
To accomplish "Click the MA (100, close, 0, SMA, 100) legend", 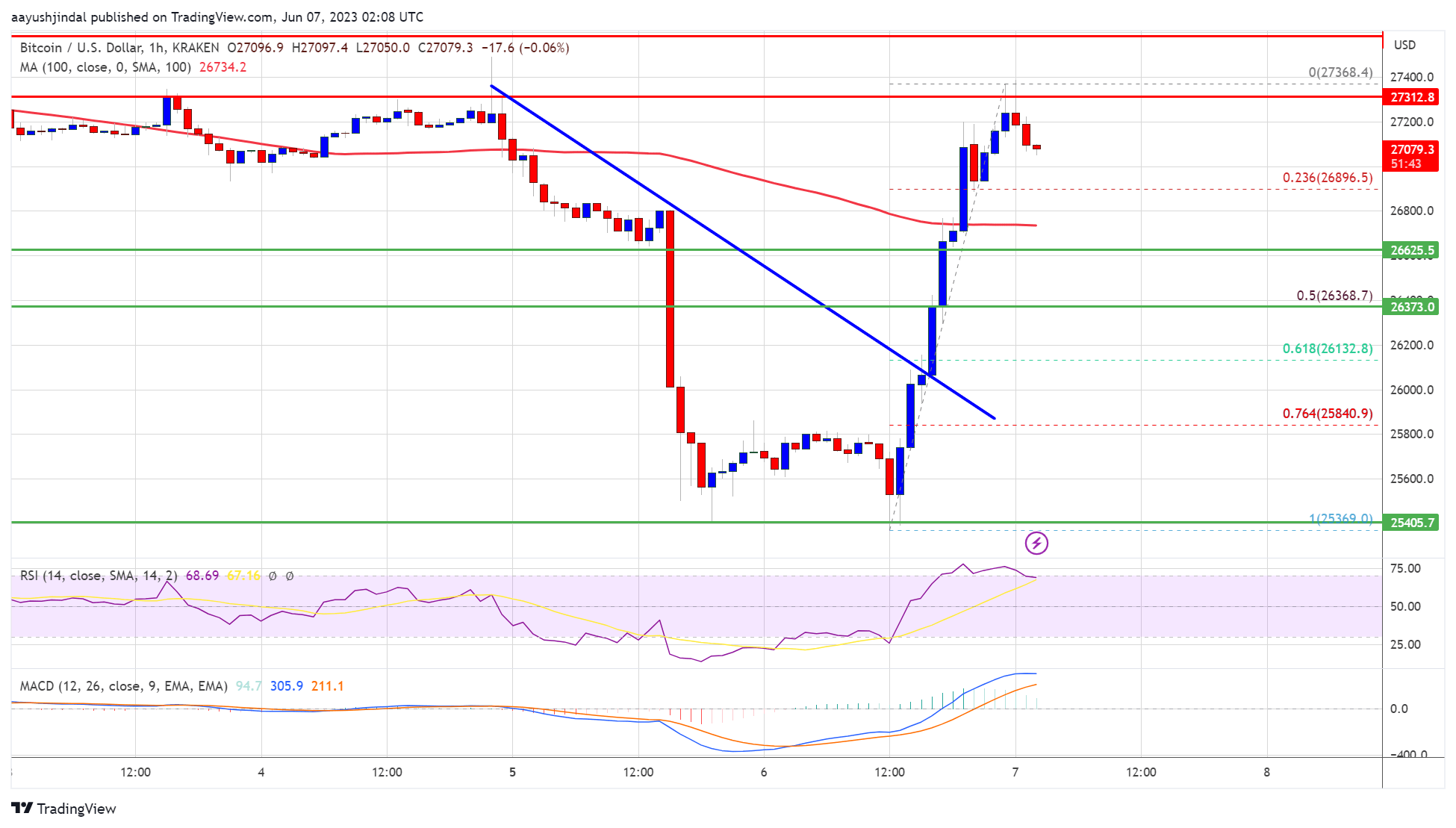I will coord(105,67).
